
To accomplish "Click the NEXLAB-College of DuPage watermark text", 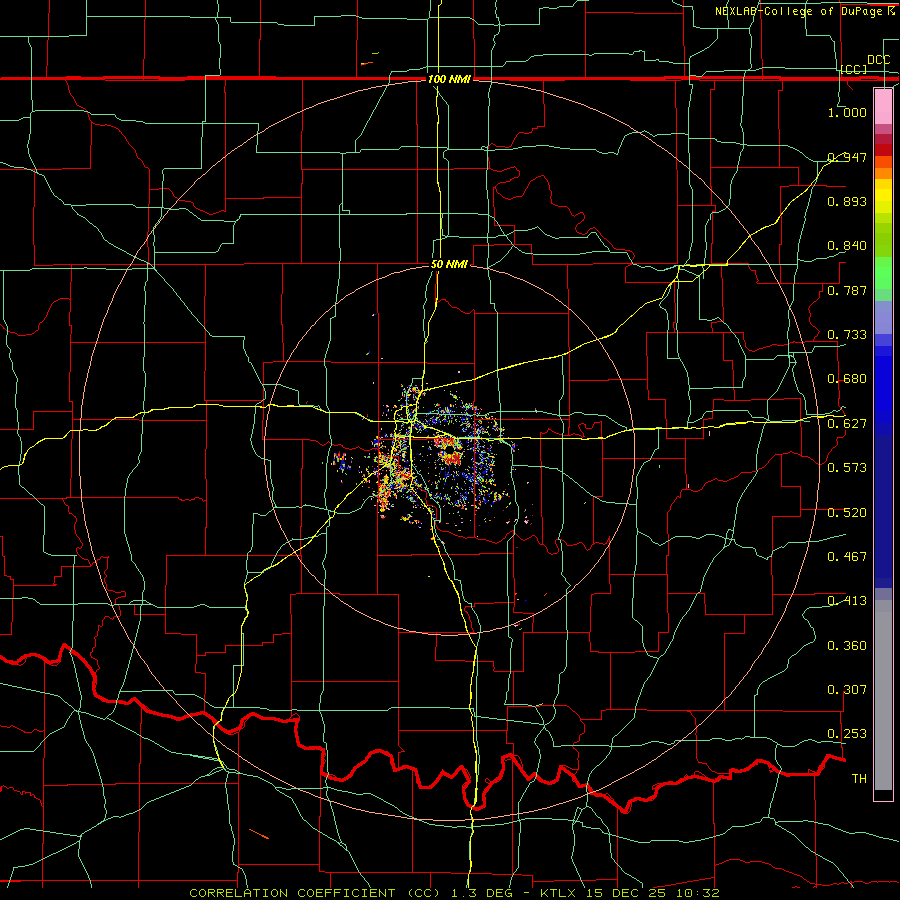I will 804,11.
